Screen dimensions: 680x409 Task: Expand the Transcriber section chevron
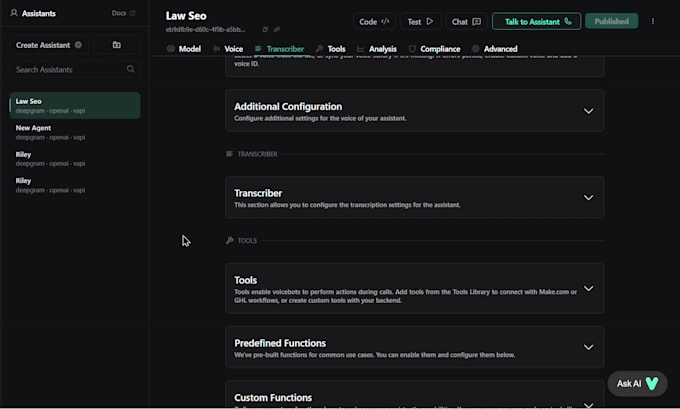click(588, 198)
